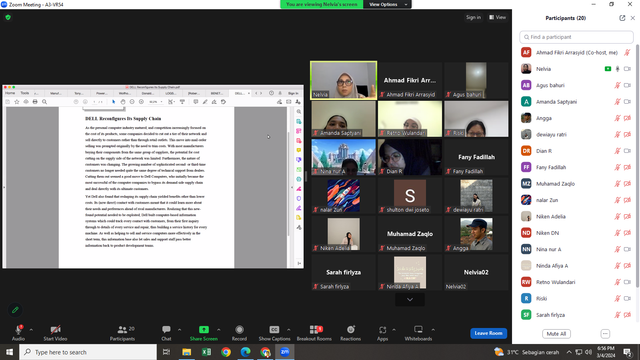Select Retno Wulandari in participants list
The width and height of the screenshot is (640, 360).
[576, 282]
